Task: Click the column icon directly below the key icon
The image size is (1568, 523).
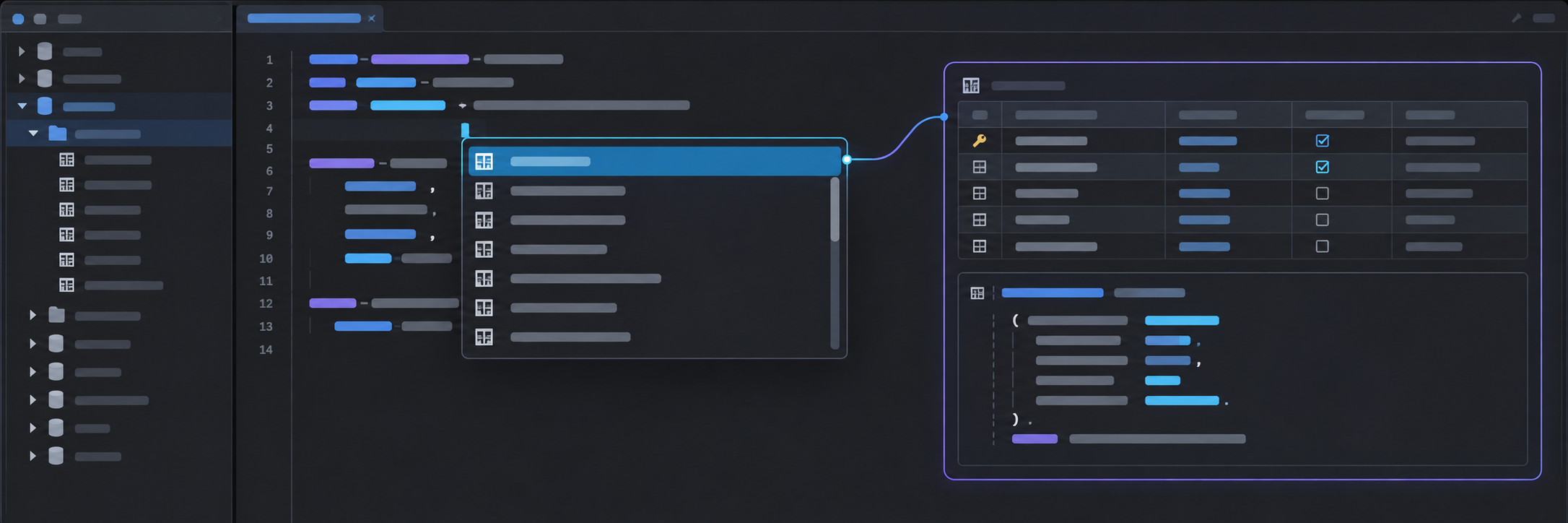Action: pyautogui.click(x=980, y=167)
